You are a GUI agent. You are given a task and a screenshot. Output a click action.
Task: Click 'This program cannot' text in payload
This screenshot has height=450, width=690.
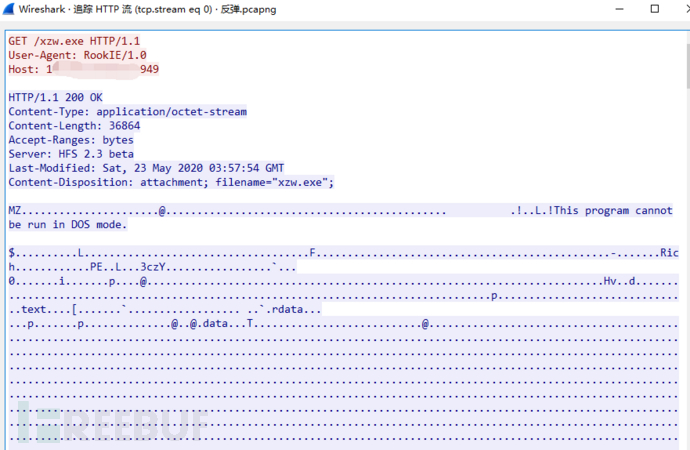tap(613, 210)
